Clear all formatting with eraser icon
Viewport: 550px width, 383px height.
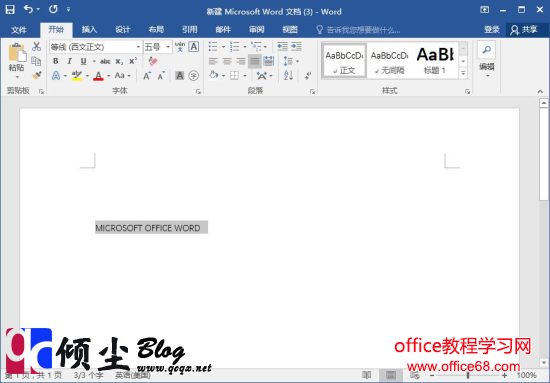pyautogui.click(x=153, y=61)
